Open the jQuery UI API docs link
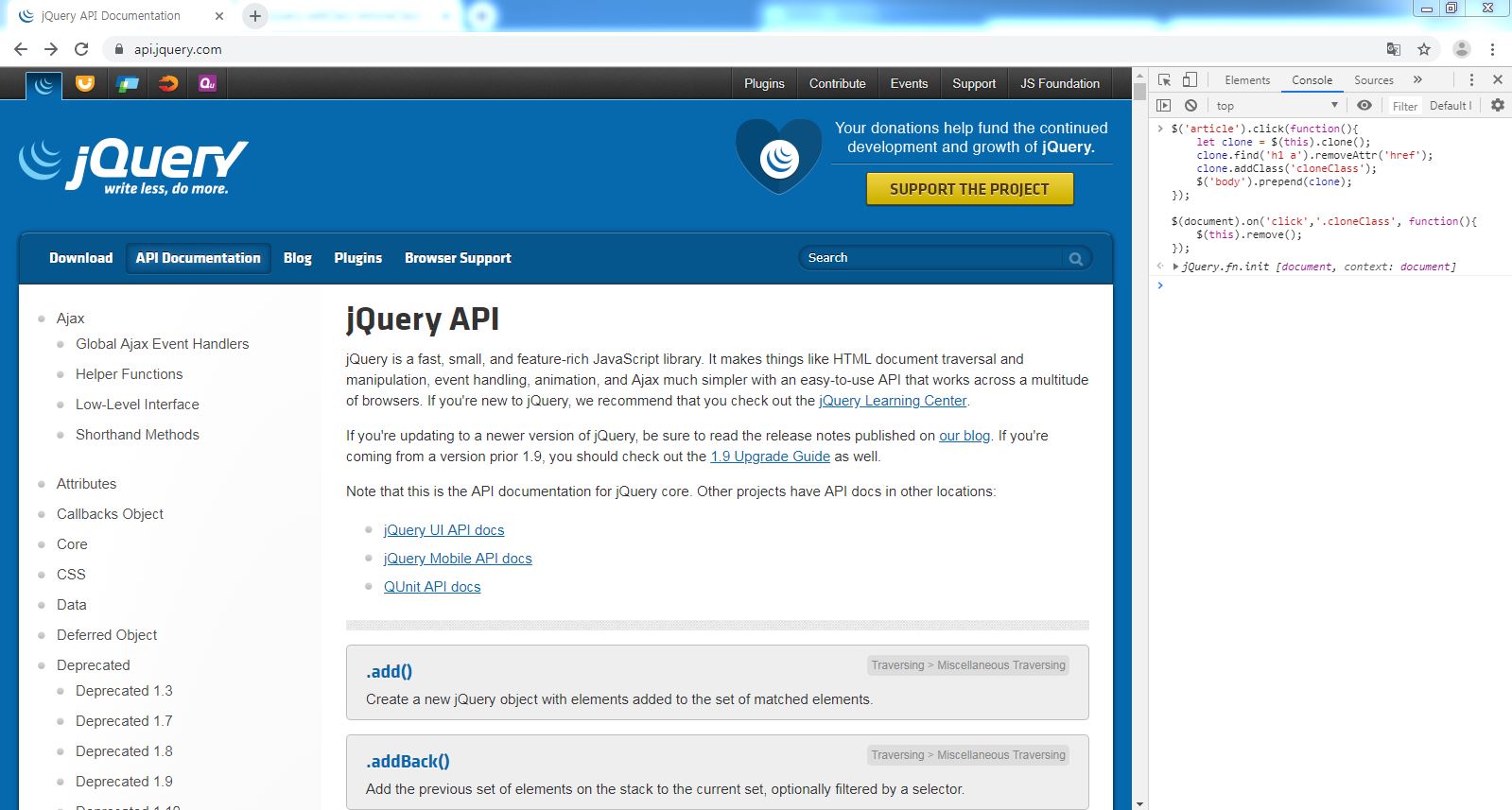The height and width of the screenshot is (810, 1512). click(x=443, y=530)
